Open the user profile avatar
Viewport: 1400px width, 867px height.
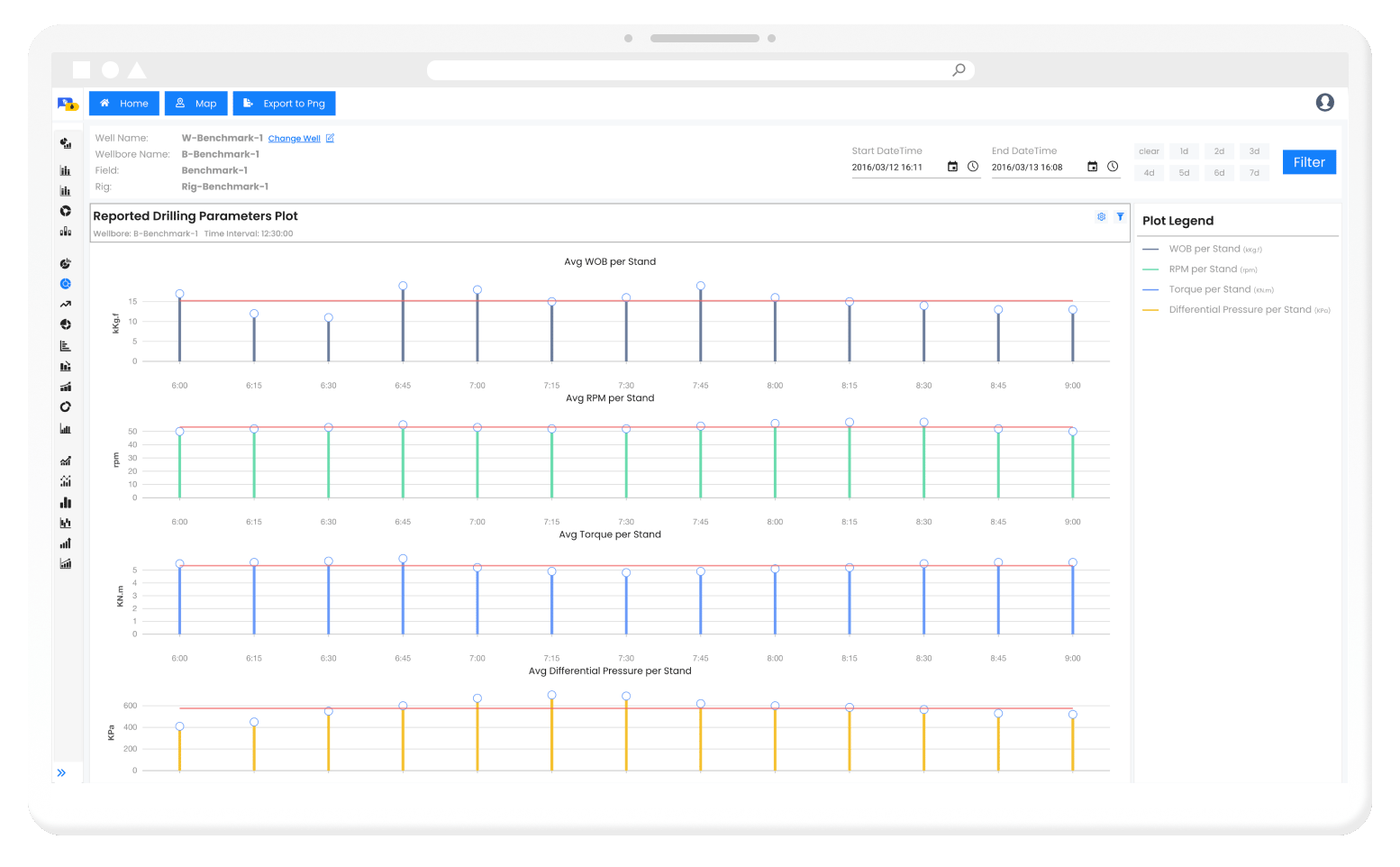(1324, 103)
